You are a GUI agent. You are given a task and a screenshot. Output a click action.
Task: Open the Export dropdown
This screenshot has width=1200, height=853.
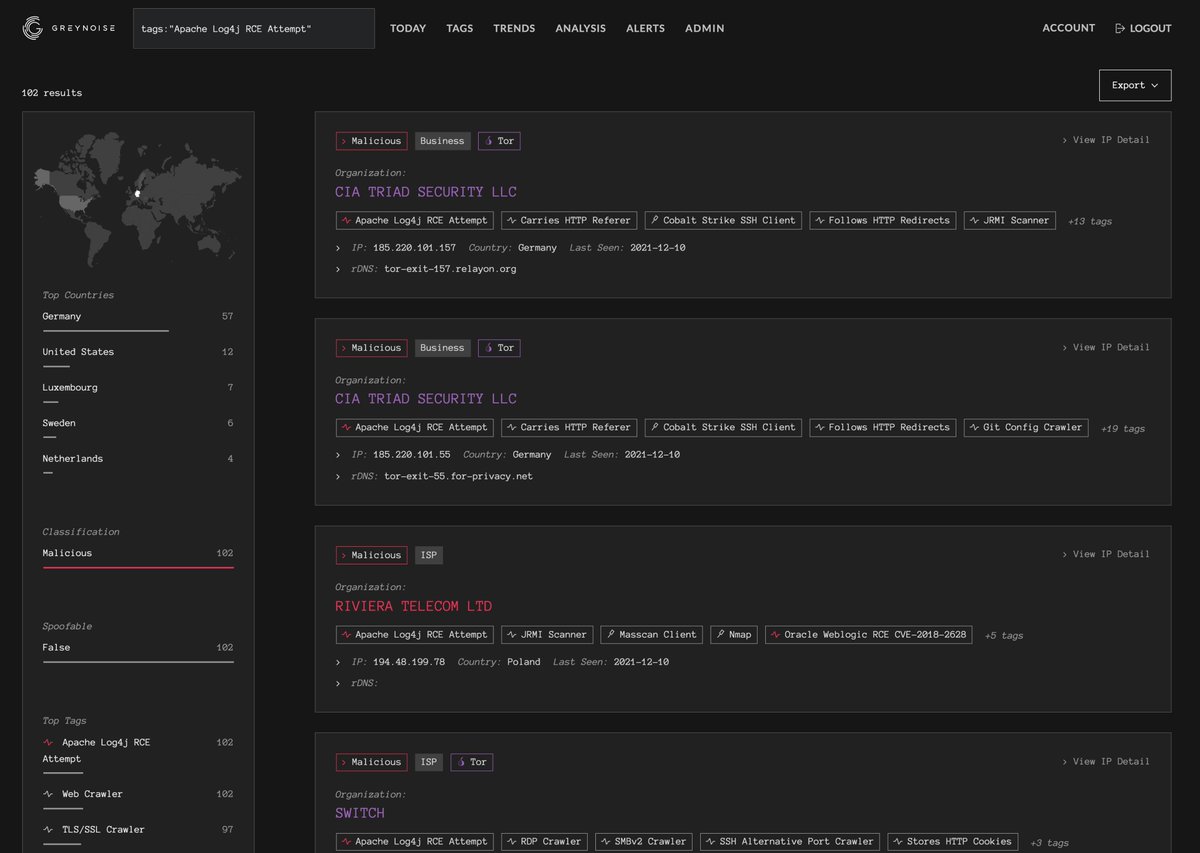pyautogui.click(x=1134, y=85)
